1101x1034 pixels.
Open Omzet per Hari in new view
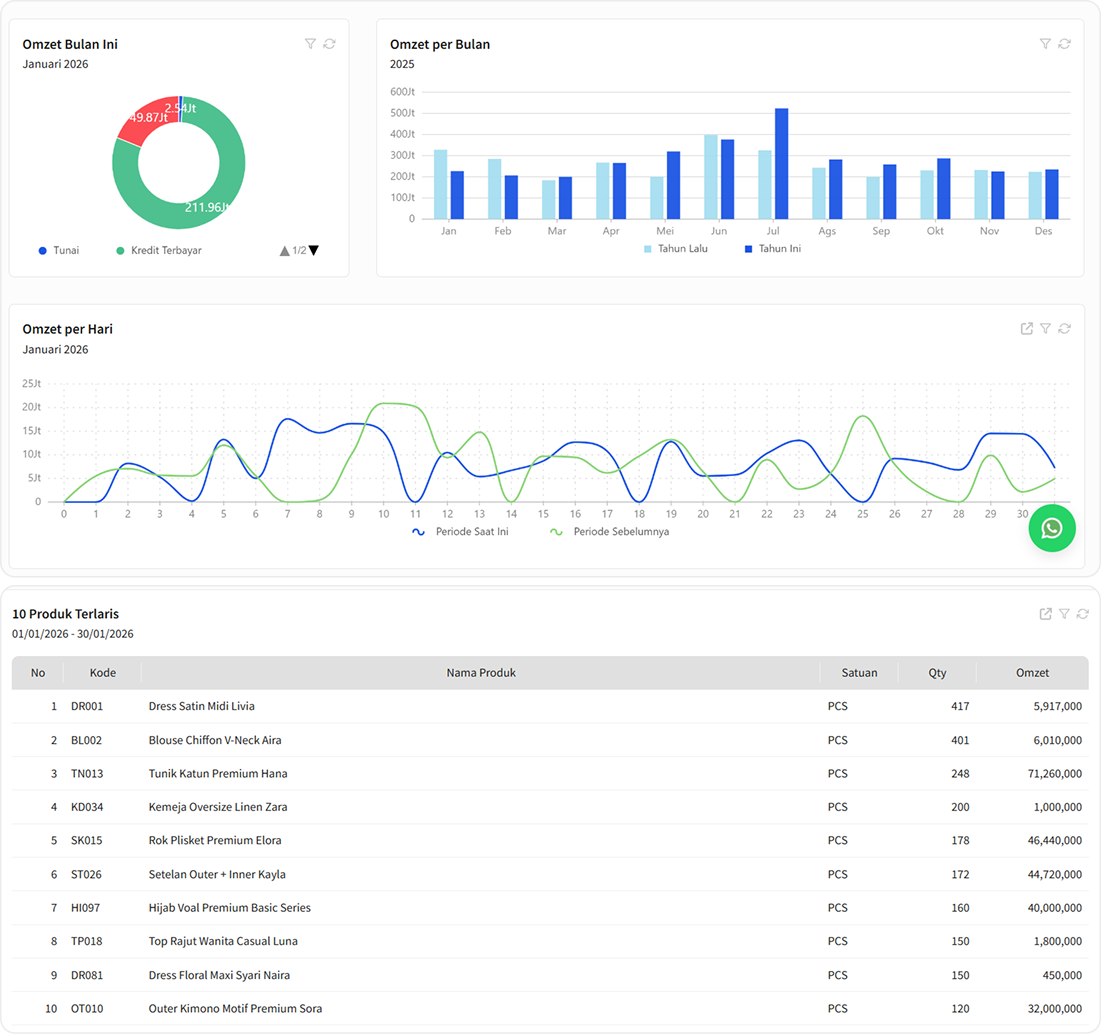1027,328
